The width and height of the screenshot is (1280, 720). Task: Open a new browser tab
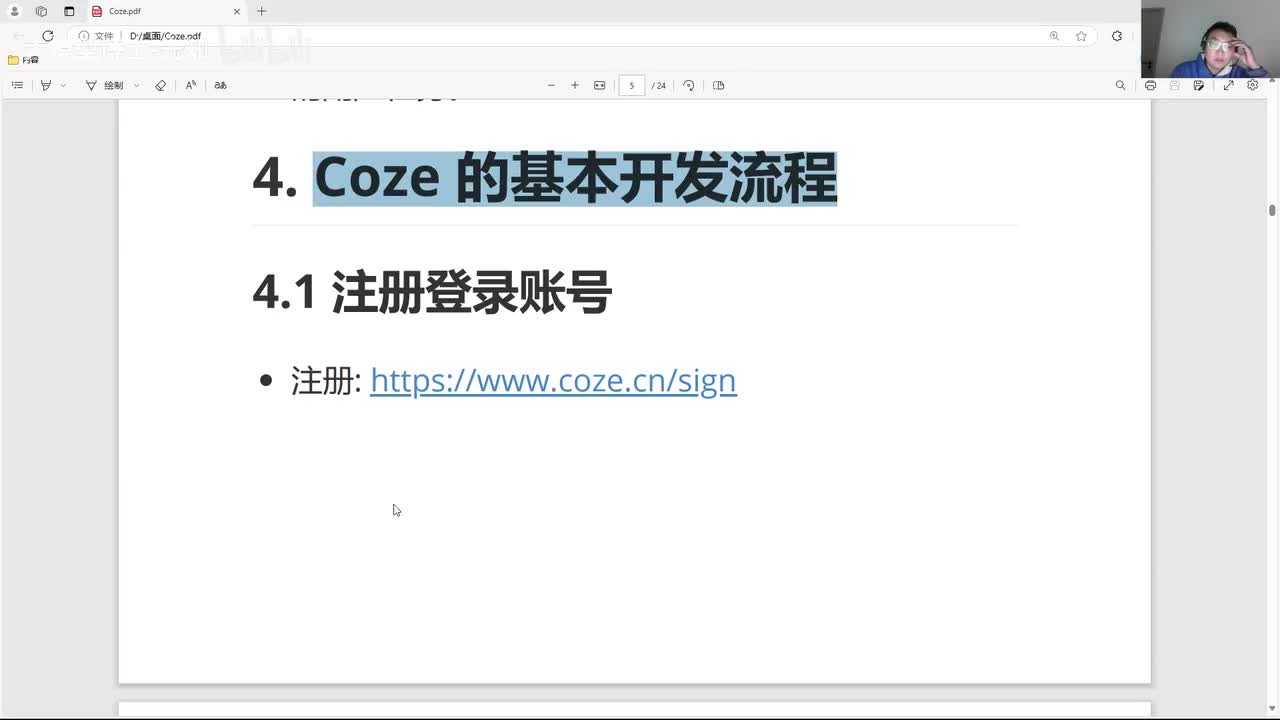262,11
